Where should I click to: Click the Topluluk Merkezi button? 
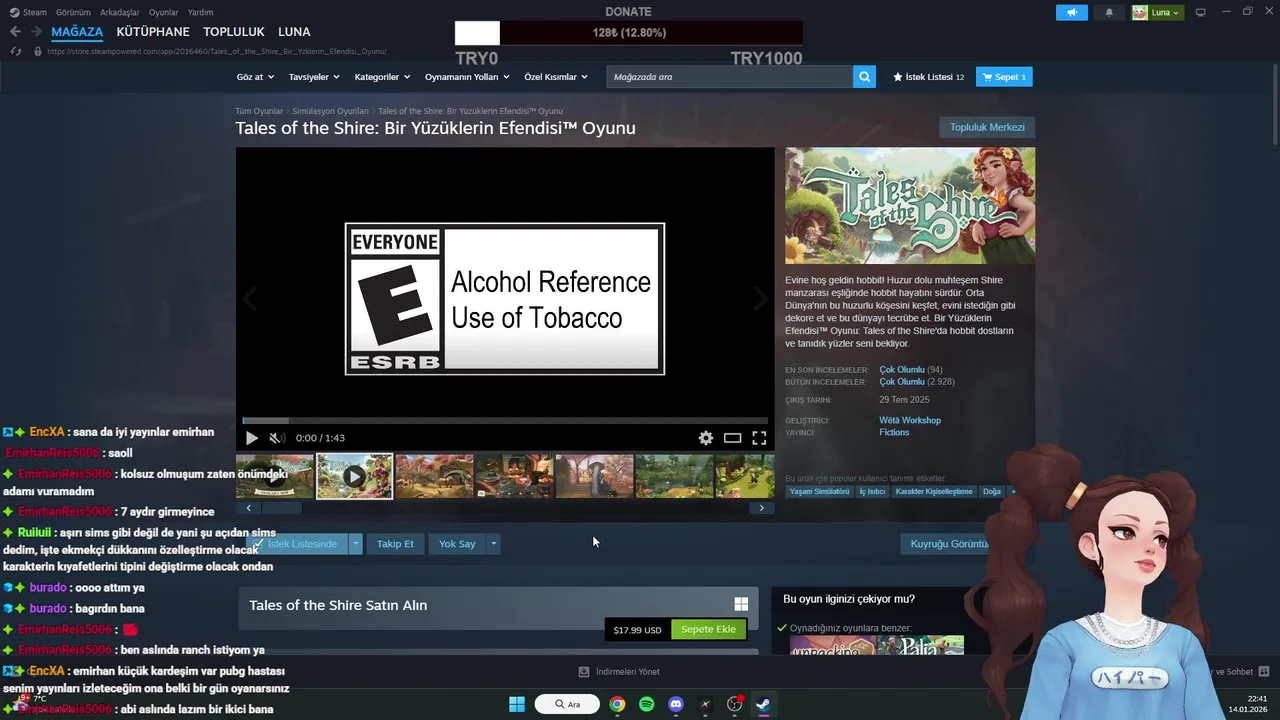coord(987,127)
